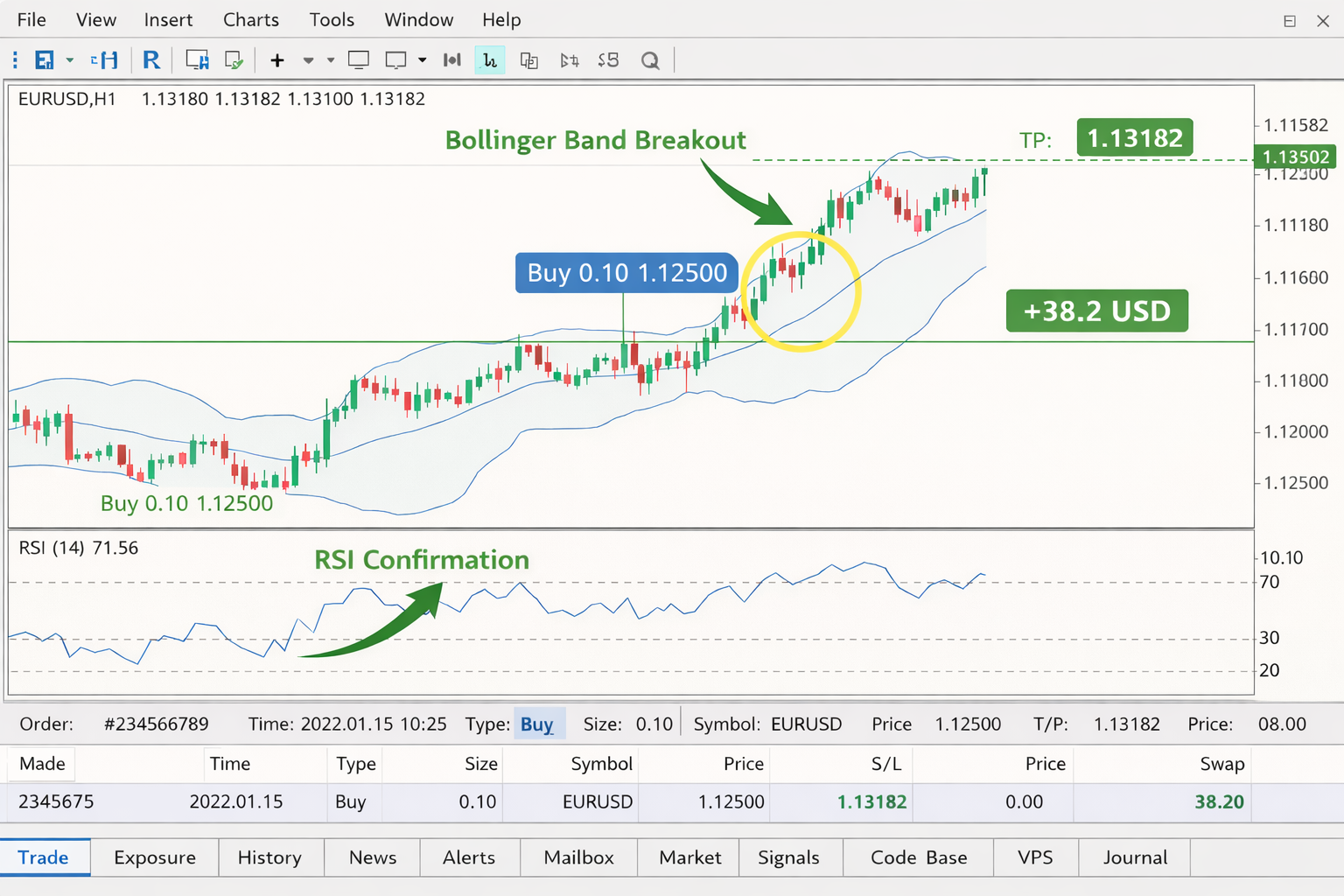Open the Alerts tab

pyautogui.click(x=469, y=857)
